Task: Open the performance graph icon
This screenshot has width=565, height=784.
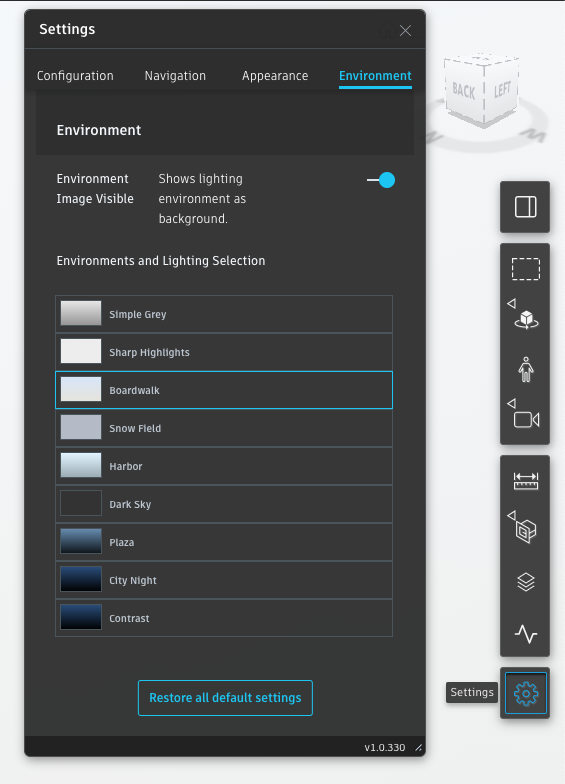Action: (526, 634)
